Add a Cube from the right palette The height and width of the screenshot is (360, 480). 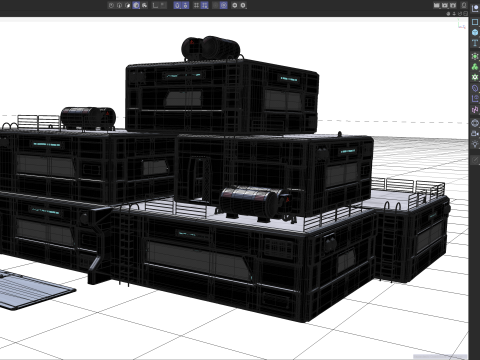click(x=475, y=32)
